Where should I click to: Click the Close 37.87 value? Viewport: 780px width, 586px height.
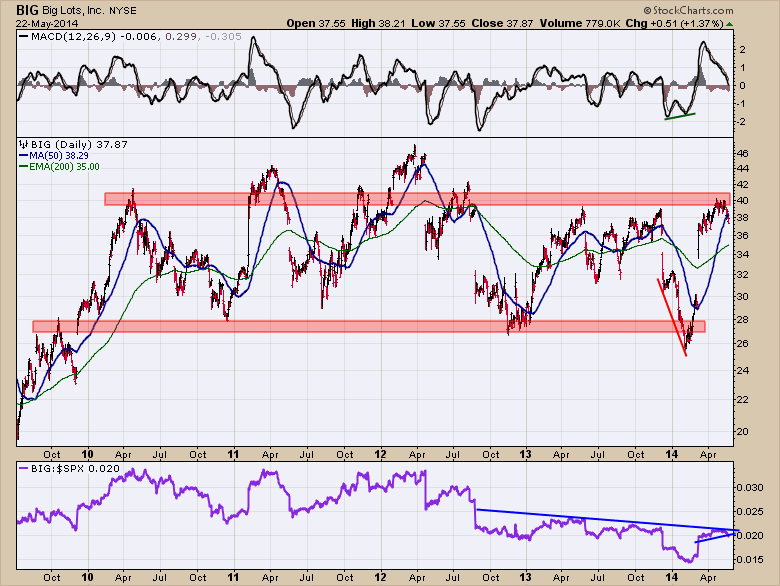point(502,23)
